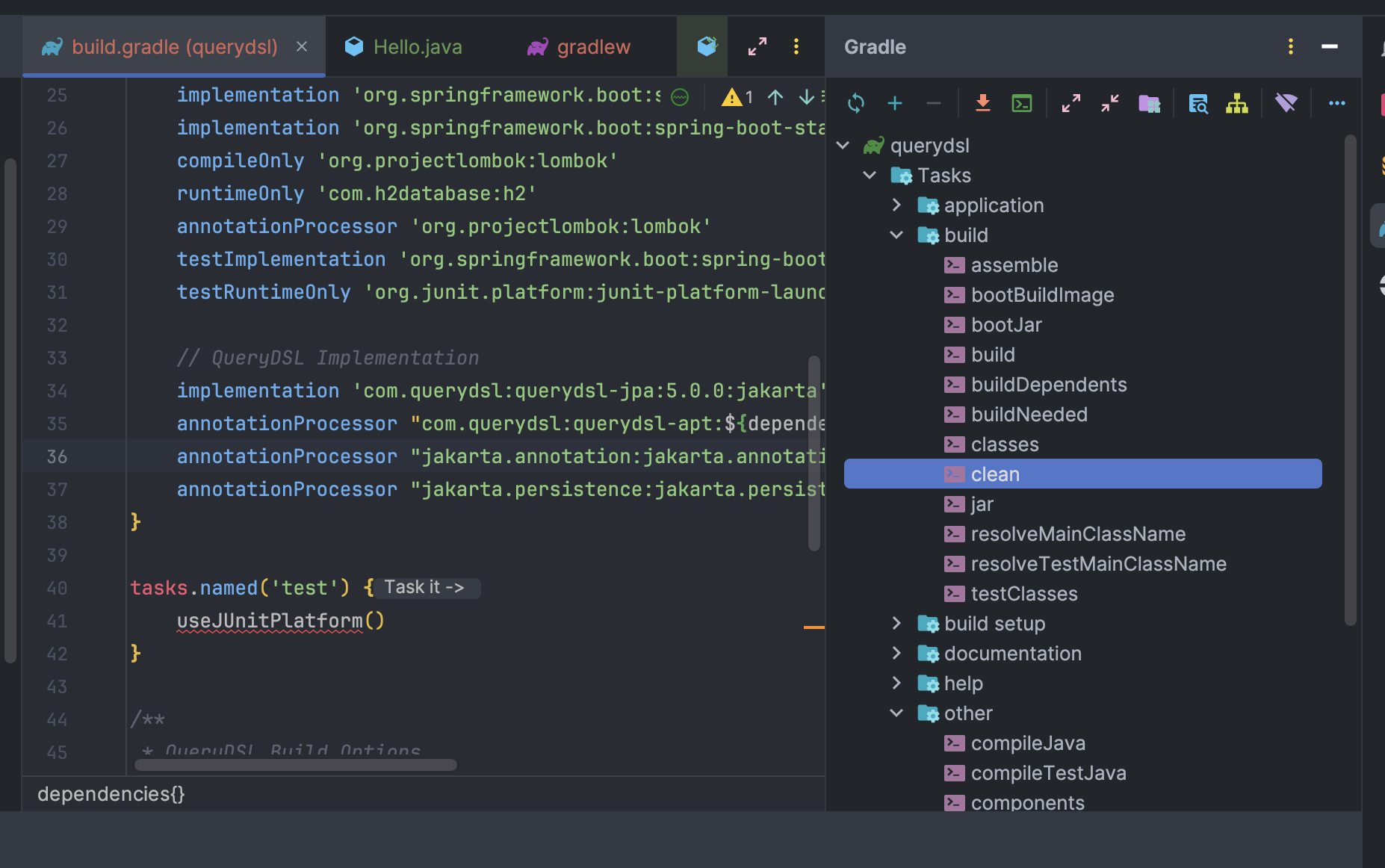Screen dimensions: 1385x868
Task: Download sources in the Gradle panel
Action: (x=983, y=103)
